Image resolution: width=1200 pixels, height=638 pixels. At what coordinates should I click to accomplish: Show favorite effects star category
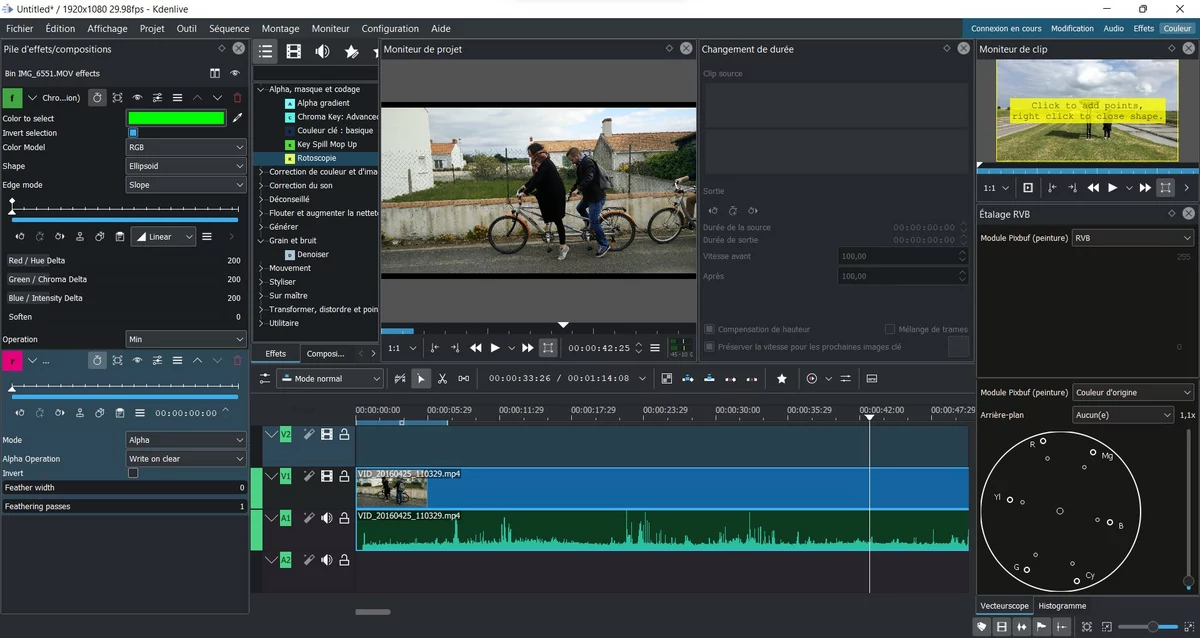[x=351, y=51]
